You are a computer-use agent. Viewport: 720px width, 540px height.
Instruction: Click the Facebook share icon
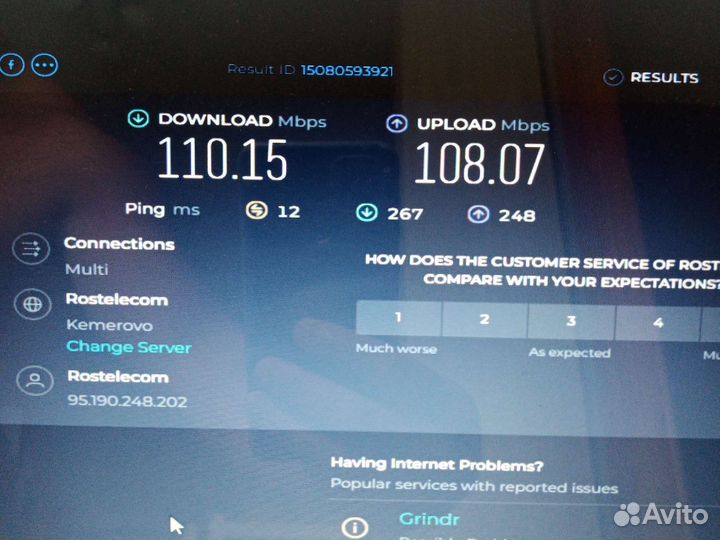(x=11, y=64)
